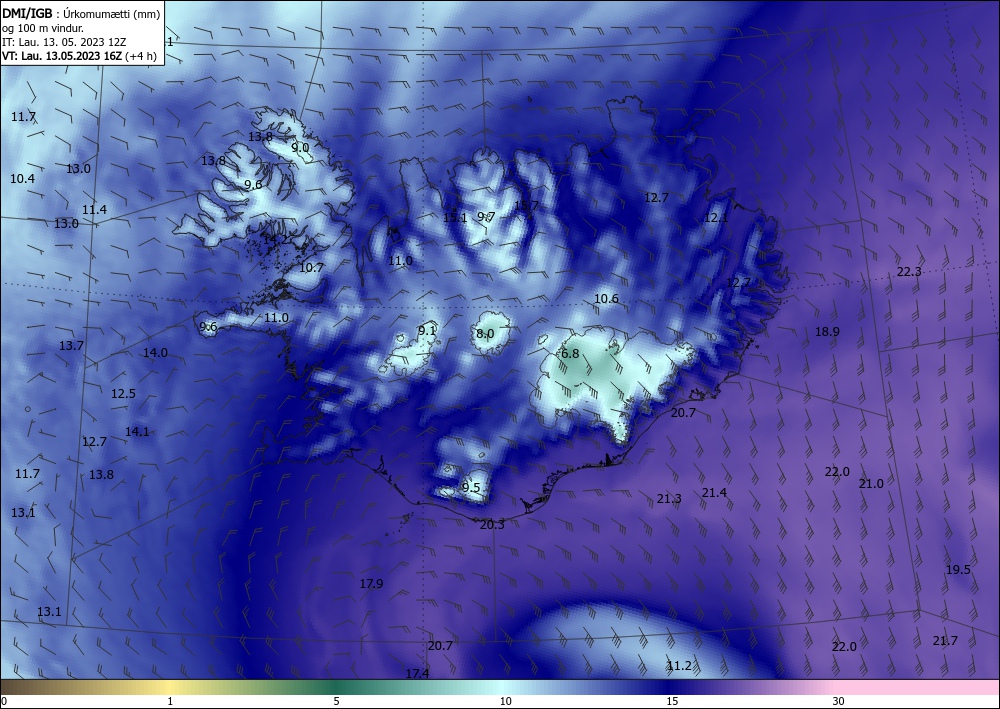Click the map value 10.6
1000x709 pixels.
coord(606,298)
